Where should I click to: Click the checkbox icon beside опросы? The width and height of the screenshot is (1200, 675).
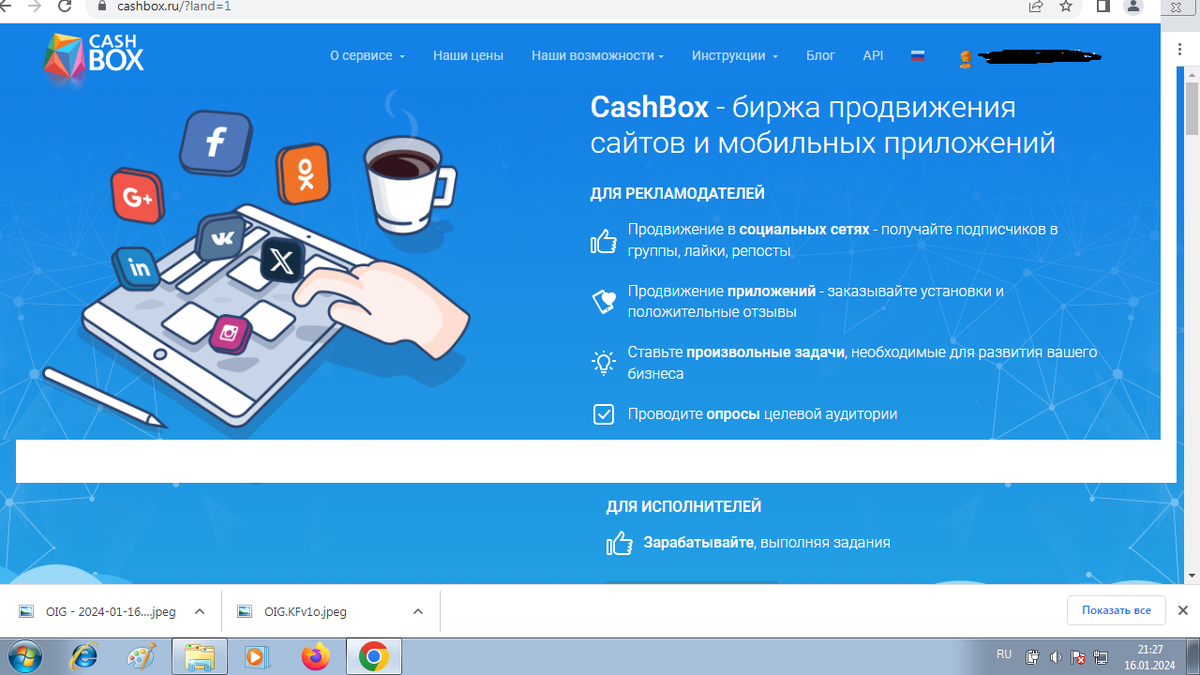tap(603, 414)
